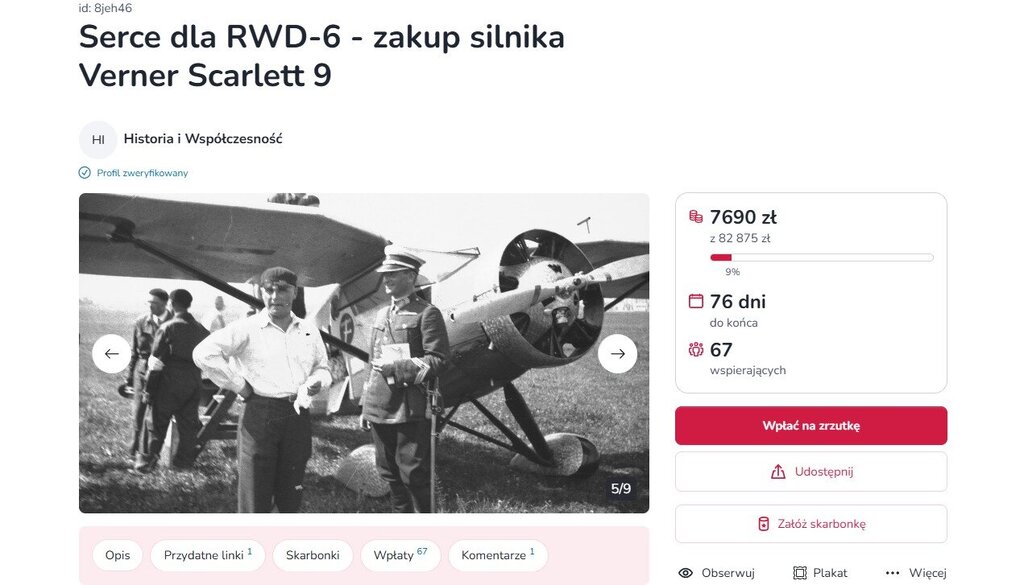This screenshot has width=1024, height=585.
Task: Advance to next photo with right arrow
Action: click(x=617, y=354)
